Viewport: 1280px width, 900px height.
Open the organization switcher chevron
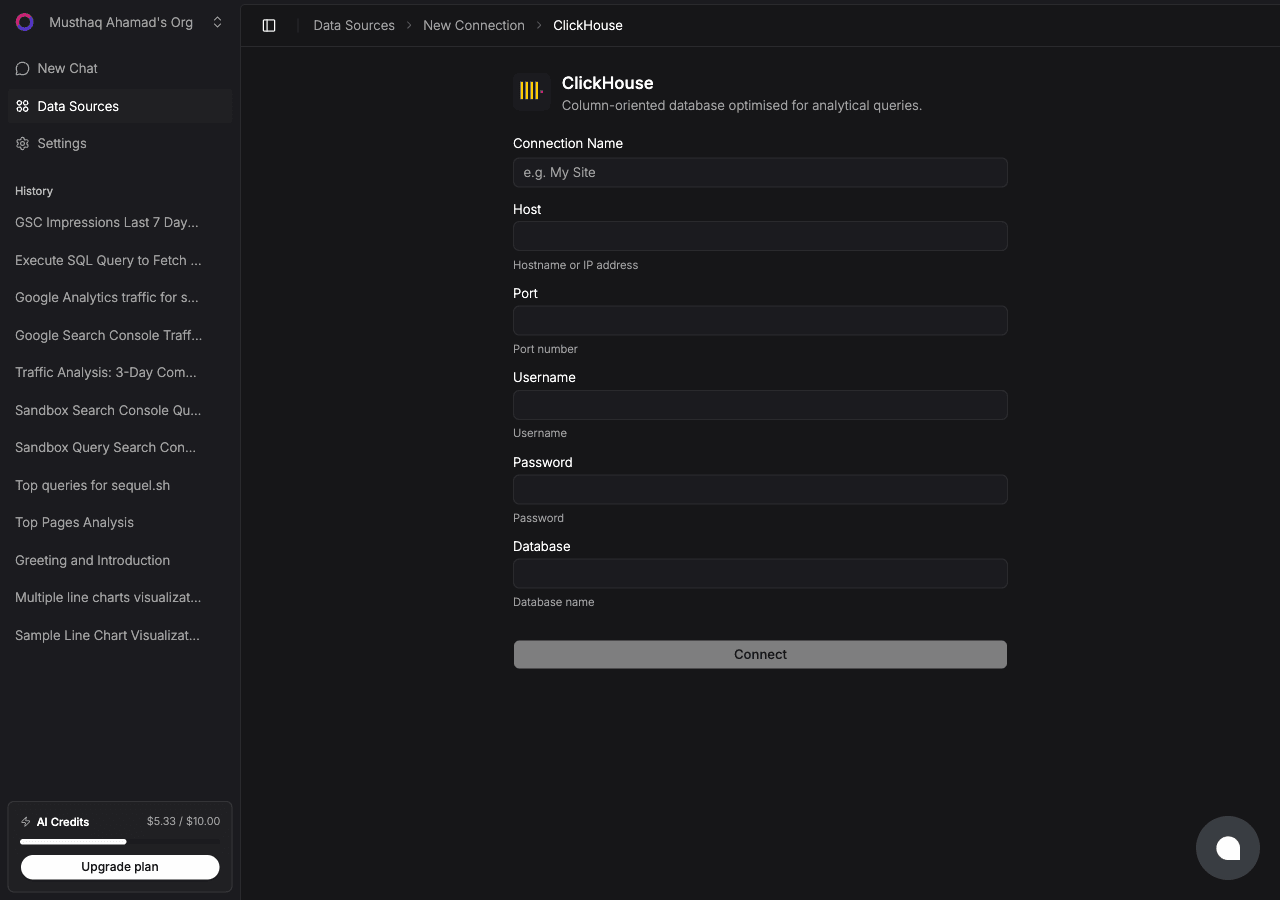[217, 22]
